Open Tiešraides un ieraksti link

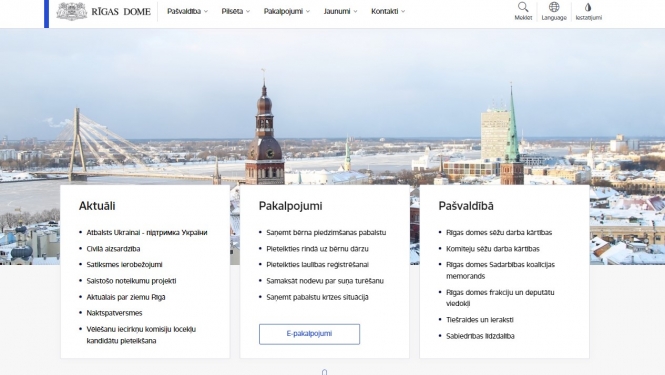(x=480, y=320)
